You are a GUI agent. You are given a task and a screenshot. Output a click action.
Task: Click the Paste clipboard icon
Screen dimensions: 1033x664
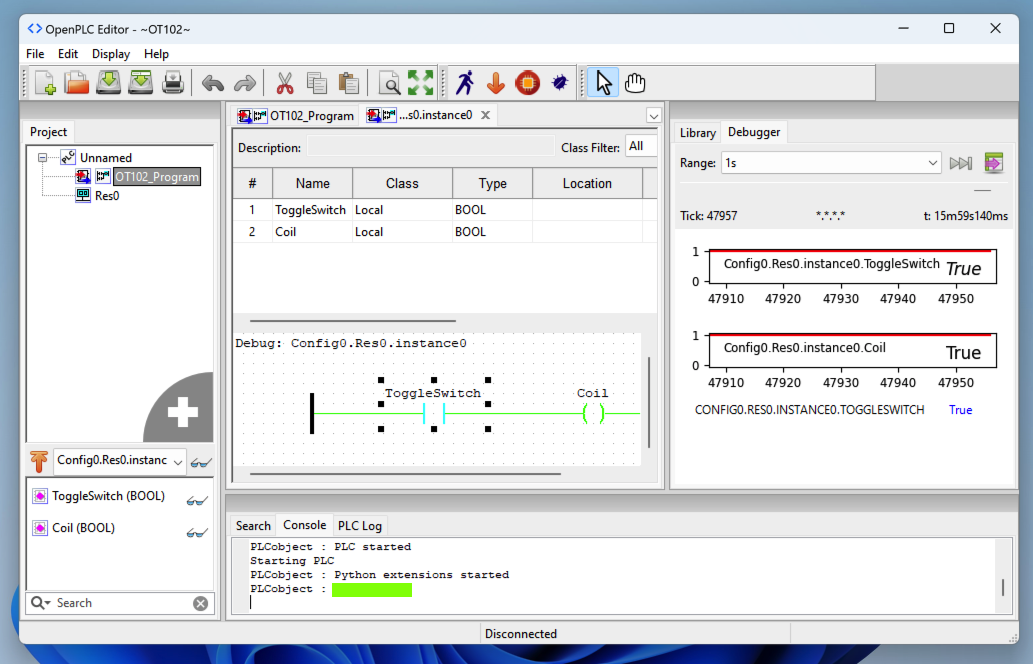pyautogui.click(x=349, y=83)
